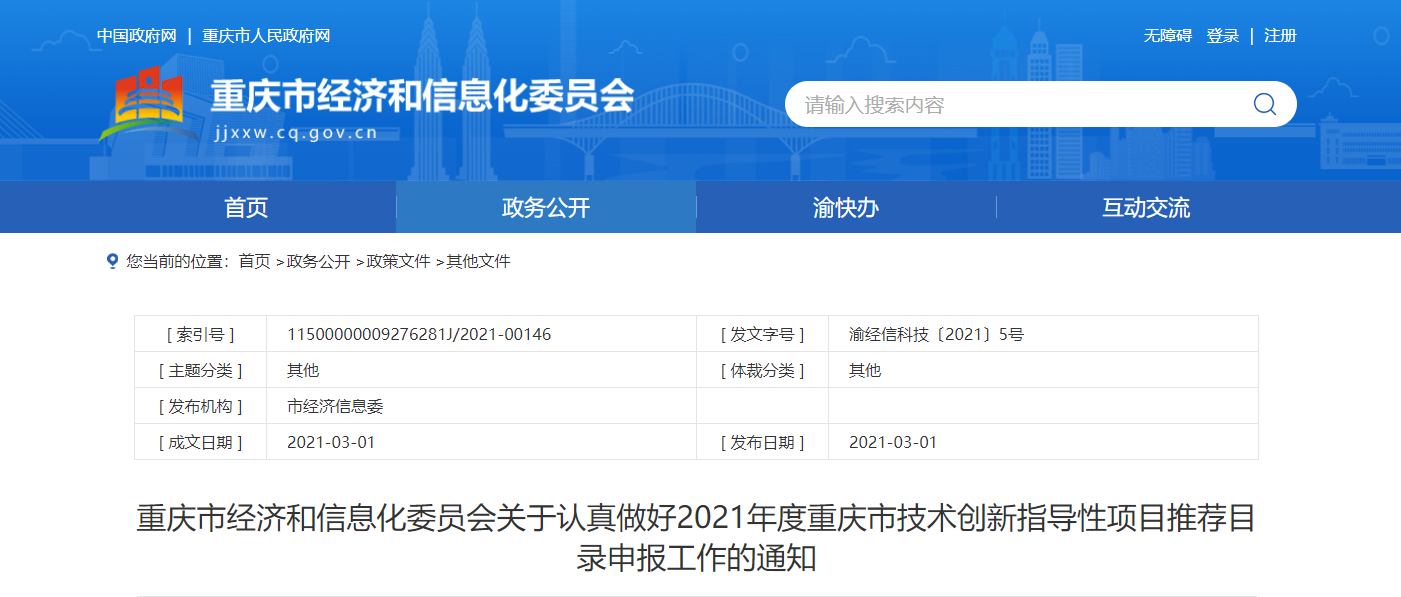Screen dimensions: 1401x597
Task: Click 首页 in the breadcrumb trail
Action: coord(254,261)
